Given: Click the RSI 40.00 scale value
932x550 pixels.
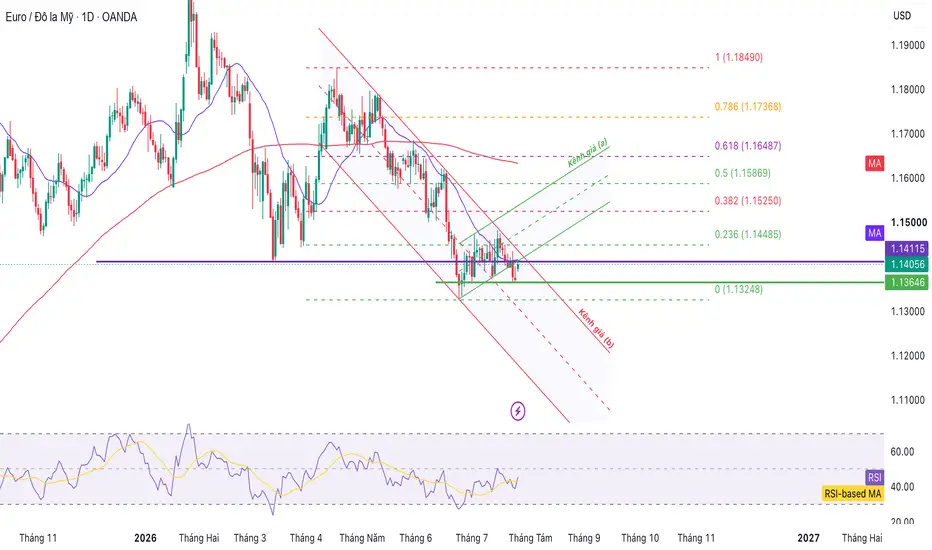Looking at the screenshot, I should point(902,487).
